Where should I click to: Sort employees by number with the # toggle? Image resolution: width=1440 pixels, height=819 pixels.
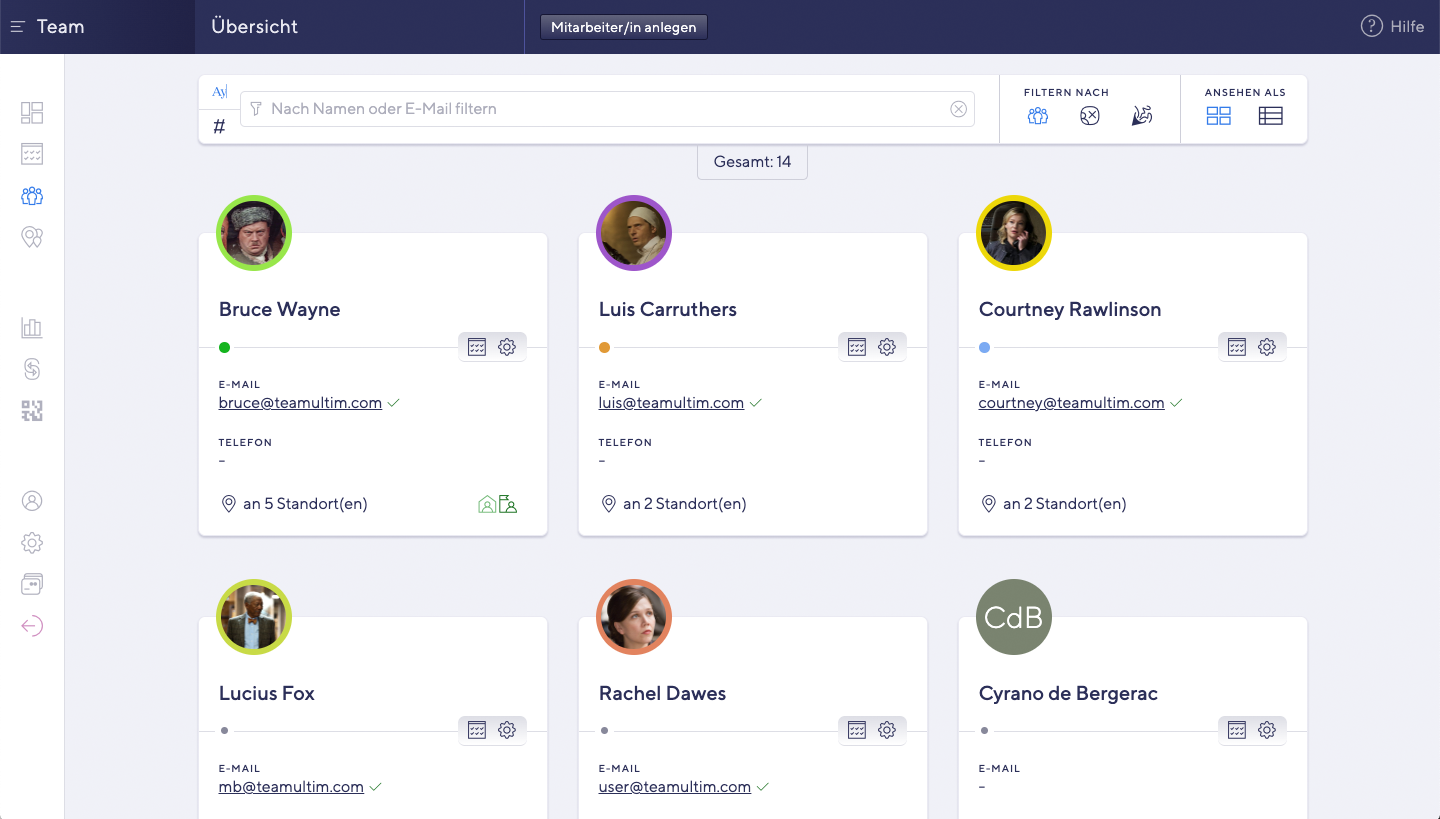pyautogui.click(x=220, y=127)
